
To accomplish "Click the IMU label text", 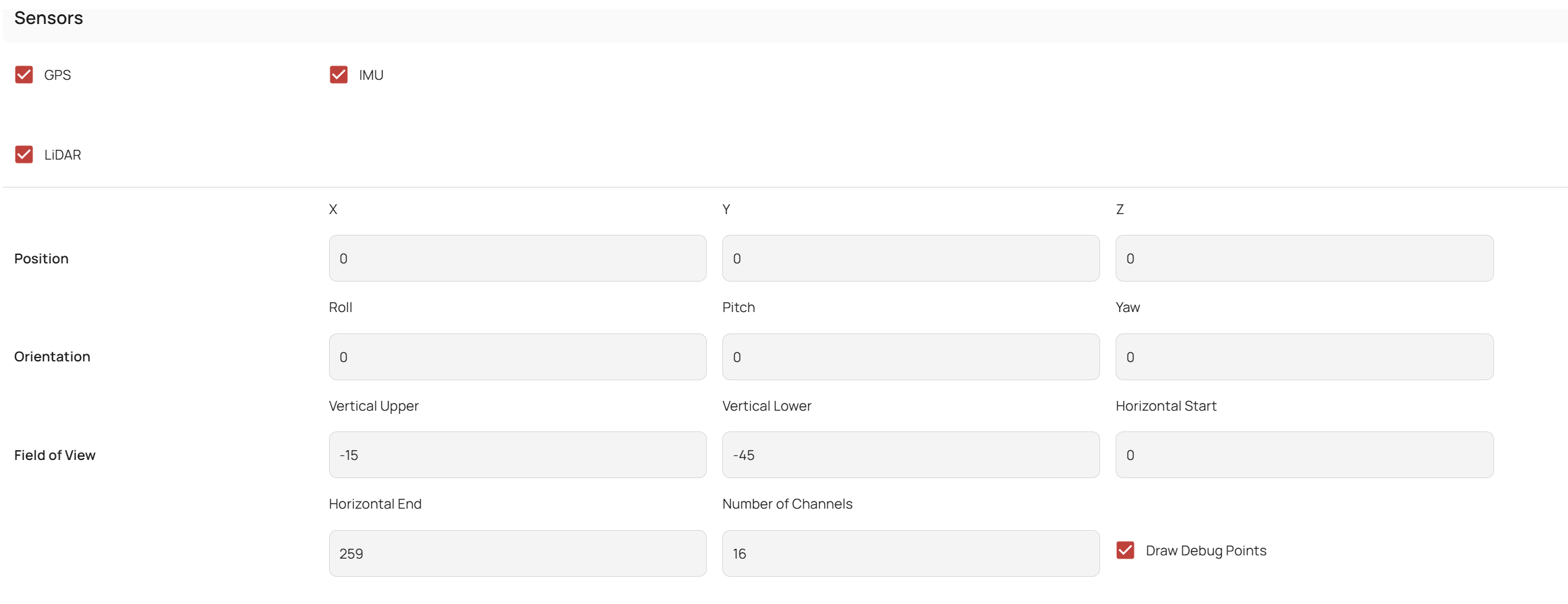I will pos(371,75).
